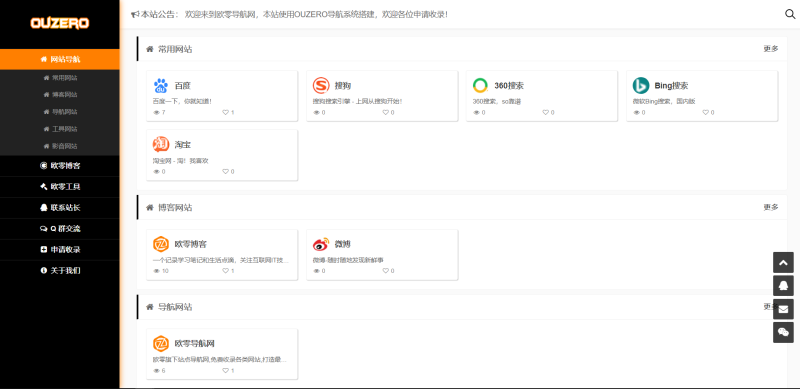Image resolution: width=800 pixels, height=389 pixels.
Task: Open the search magnifier icon
Action: click(790, 14)
